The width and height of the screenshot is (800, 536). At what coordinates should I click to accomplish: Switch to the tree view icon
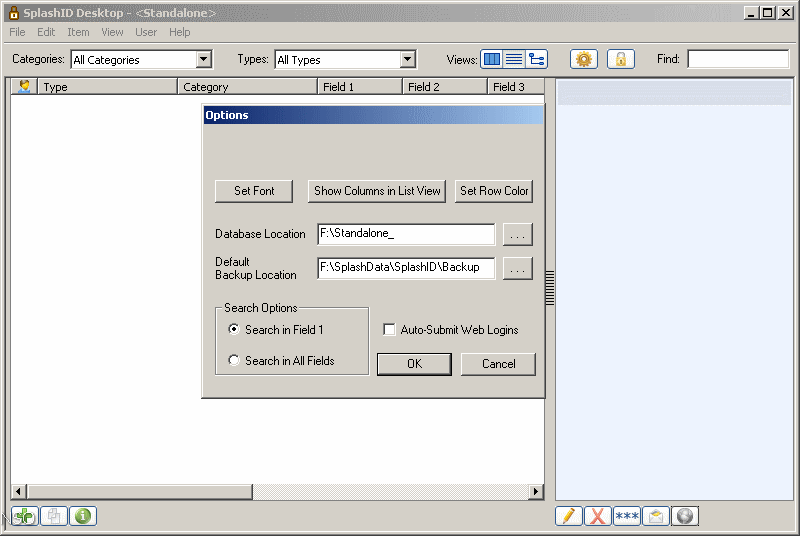click(x=536, y=59)
